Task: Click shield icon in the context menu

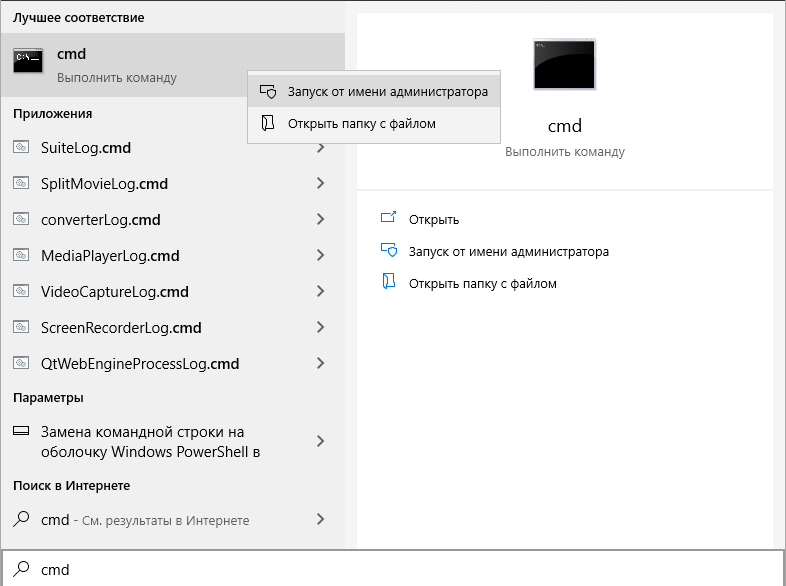Action: pyautogui.click(x=268, y=91)
